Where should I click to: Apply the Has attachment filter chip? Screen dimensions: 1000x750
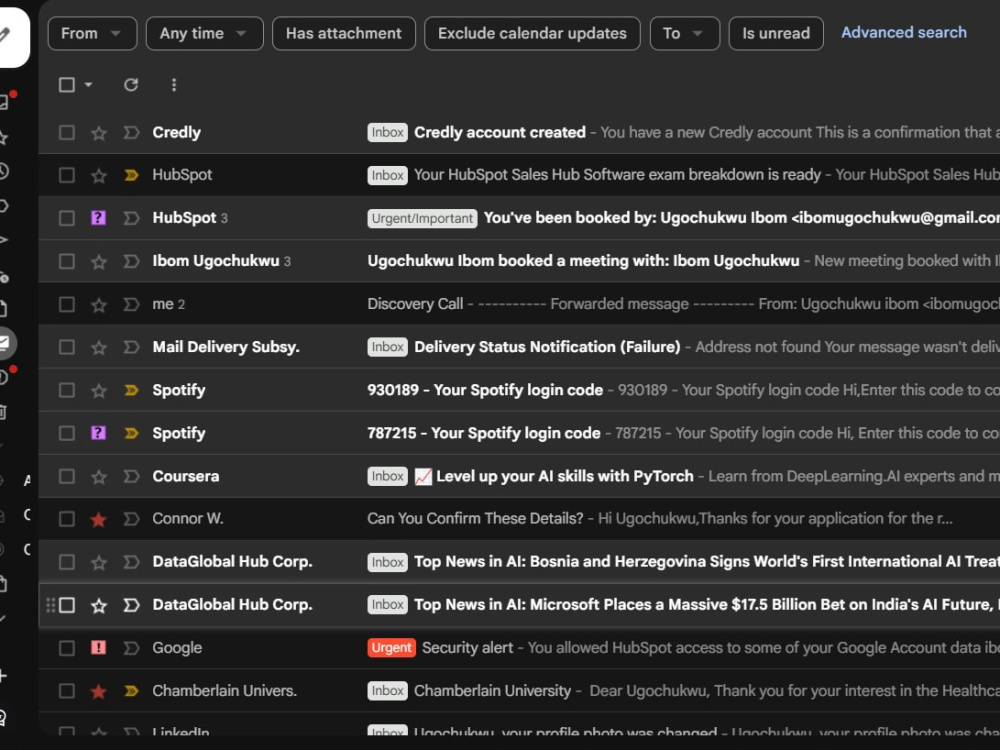pyautogui.click(x=344, y=33)
